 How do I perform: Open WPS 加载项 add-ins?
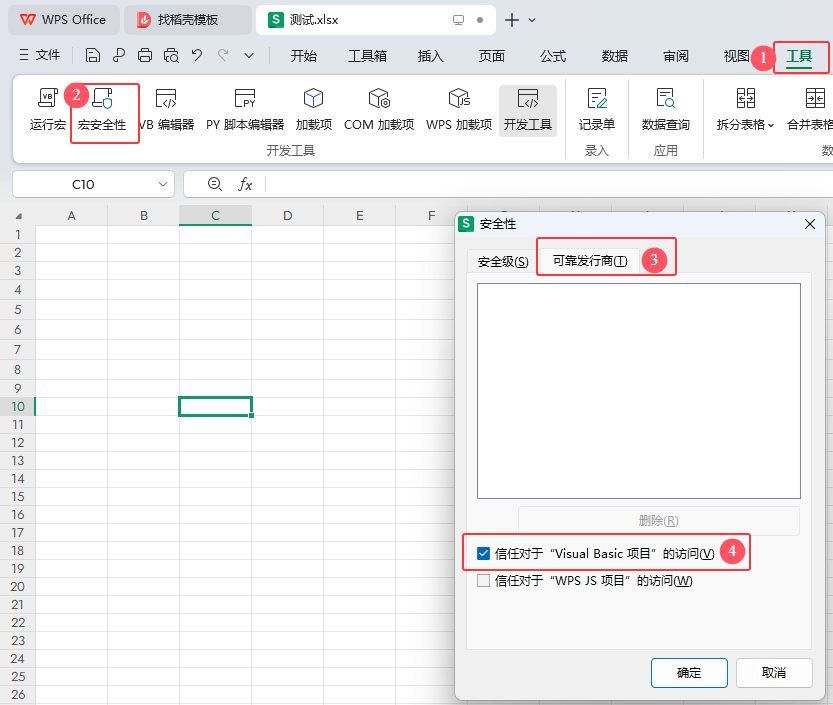click(x=459, y=99)
